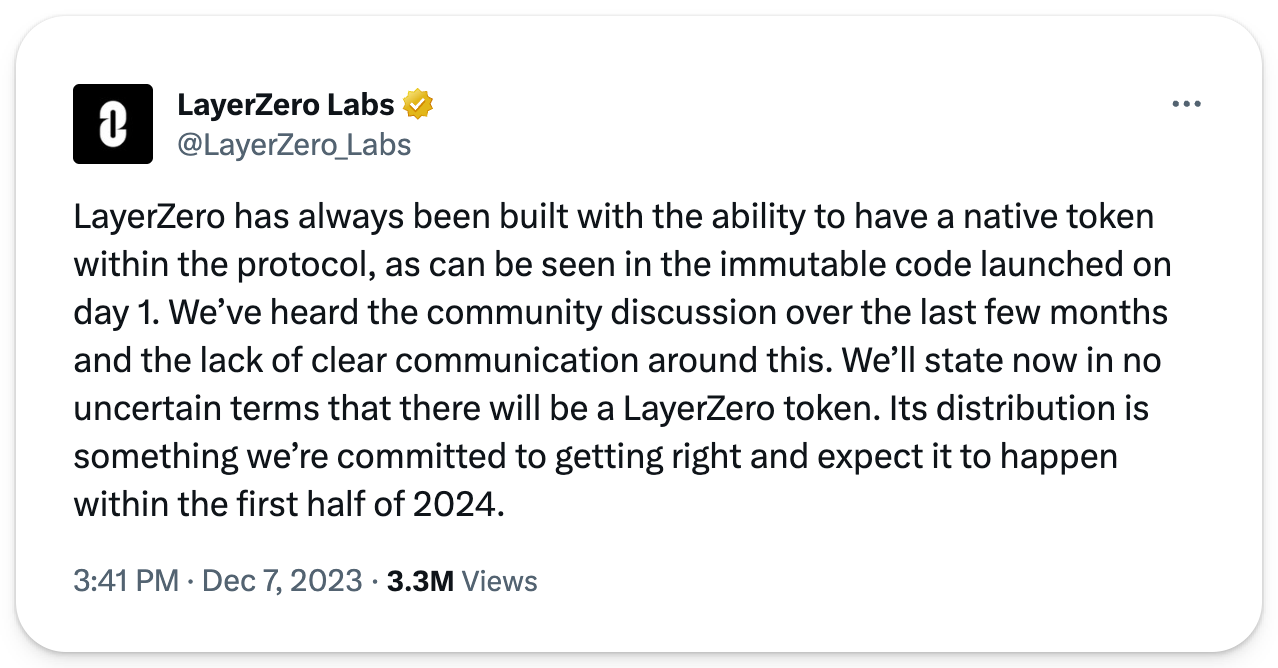This screenshot has height=668, width=1278.
Task: Open the @LayerZero_Labs handle link
Action: (294, 144)
